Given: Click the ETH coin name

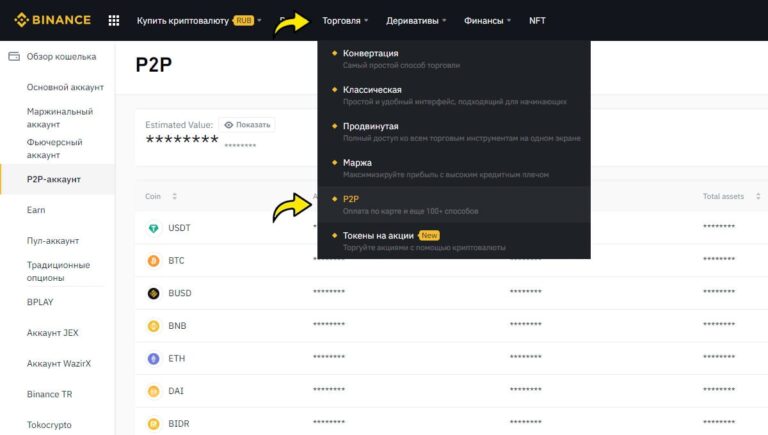Looking at the screenshot, I should coord(177,359).
